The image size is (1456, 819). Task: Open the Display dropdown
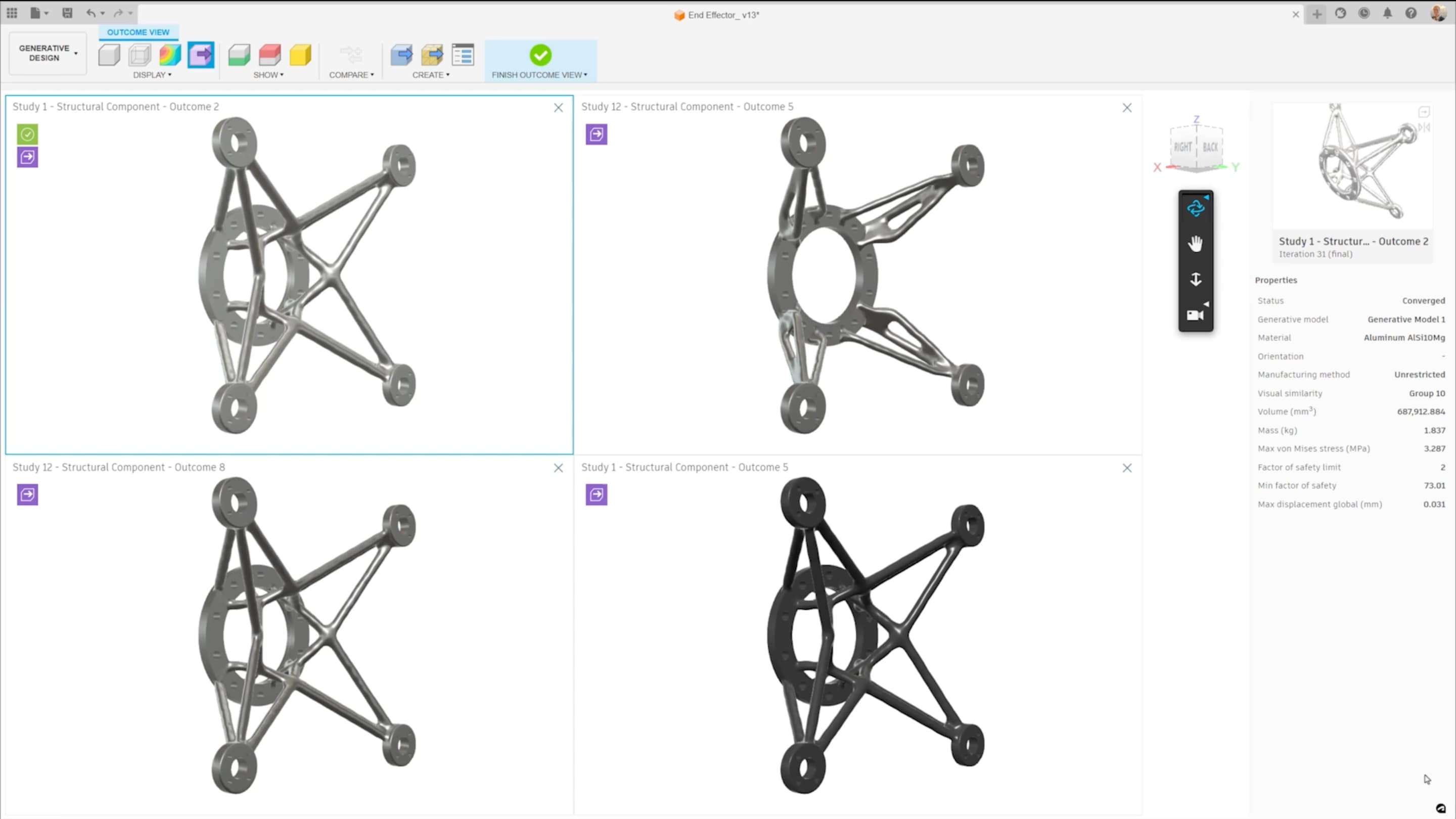[152, 74]
